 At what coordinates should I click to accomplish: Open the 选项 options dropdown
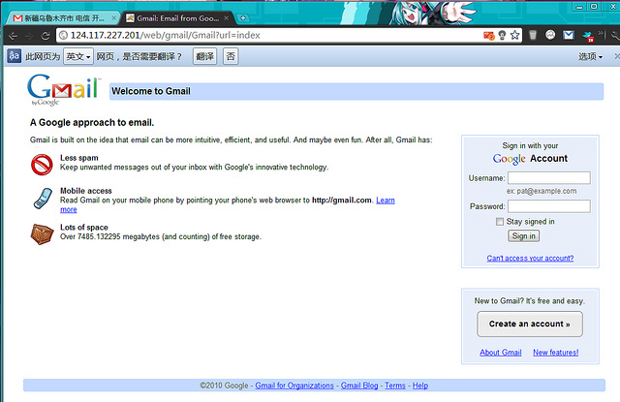coord(591,56)
